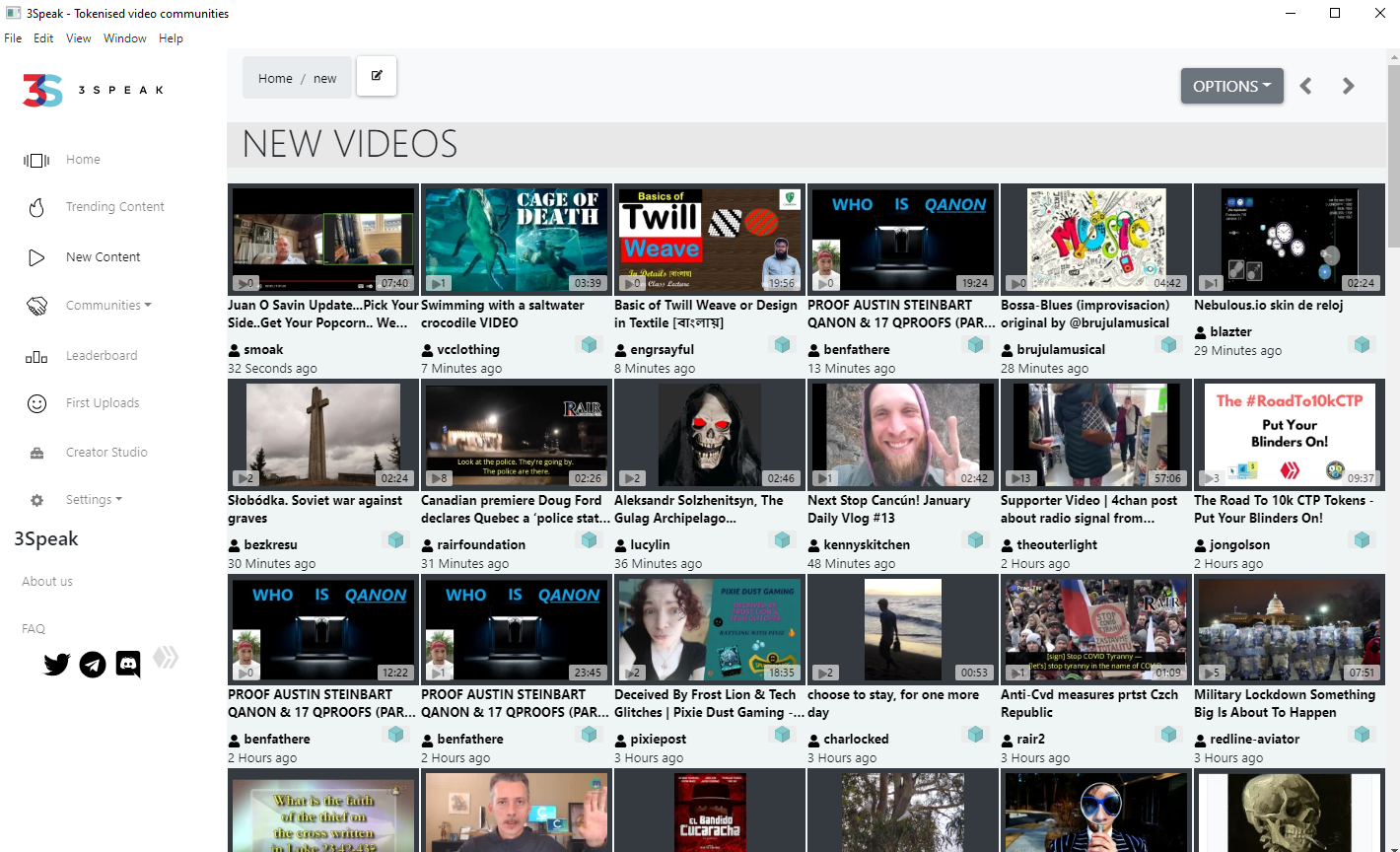Screen dimensions: 1400x852
Task: Open the View menu
Action: point(79,38)
